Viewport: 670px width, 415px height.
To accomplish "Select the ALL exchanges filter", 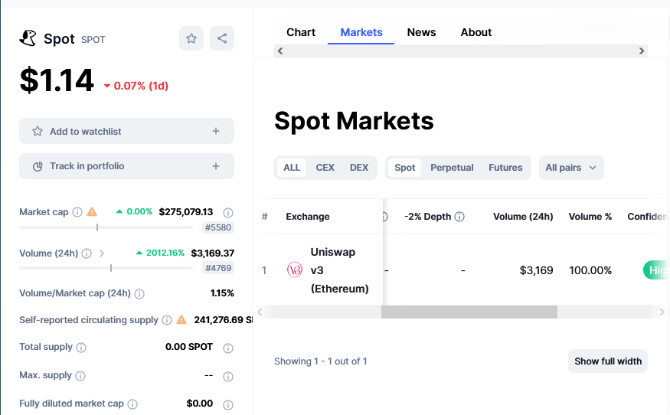I will point(291,168).
